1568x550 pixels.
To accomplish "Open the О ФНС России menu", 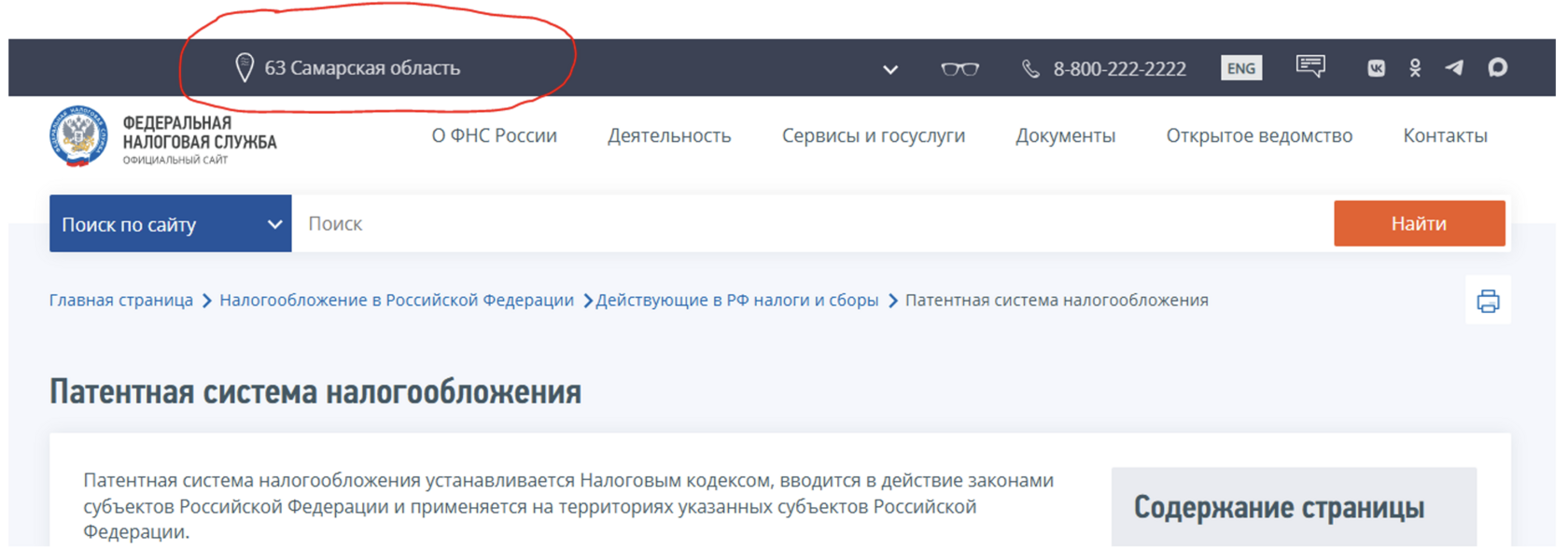I will click(x=494, y=135).
